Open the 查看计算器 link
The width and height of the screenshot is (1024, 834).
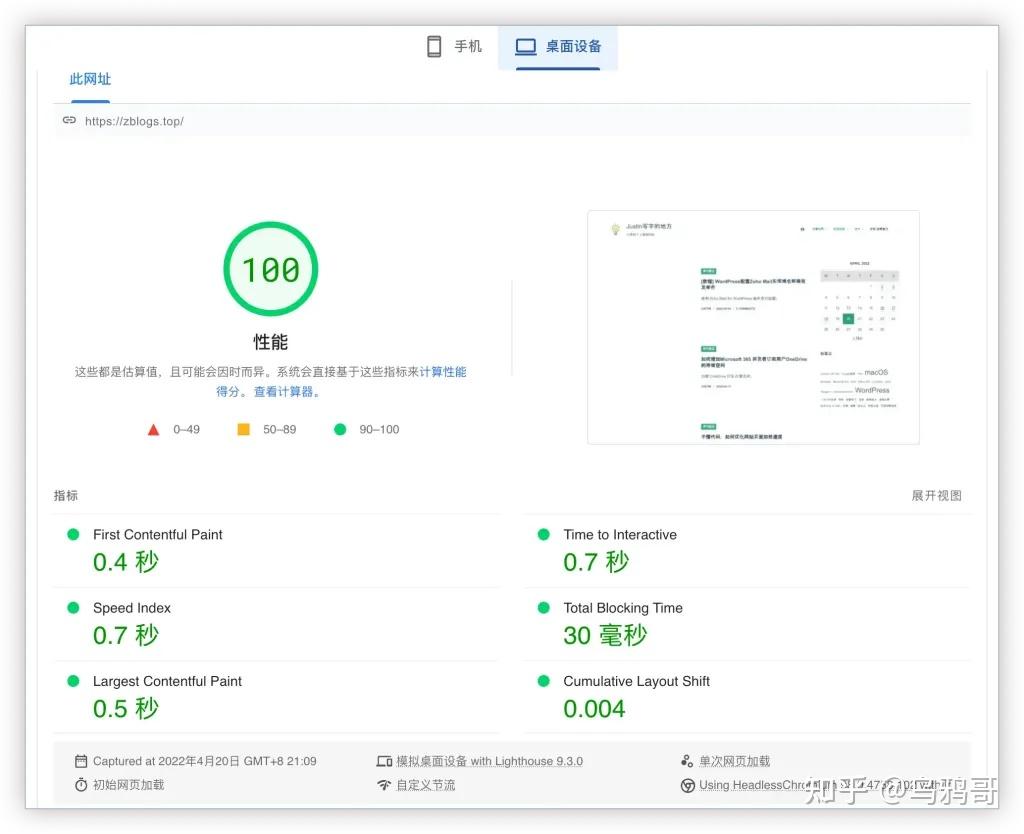coord(283,391)
